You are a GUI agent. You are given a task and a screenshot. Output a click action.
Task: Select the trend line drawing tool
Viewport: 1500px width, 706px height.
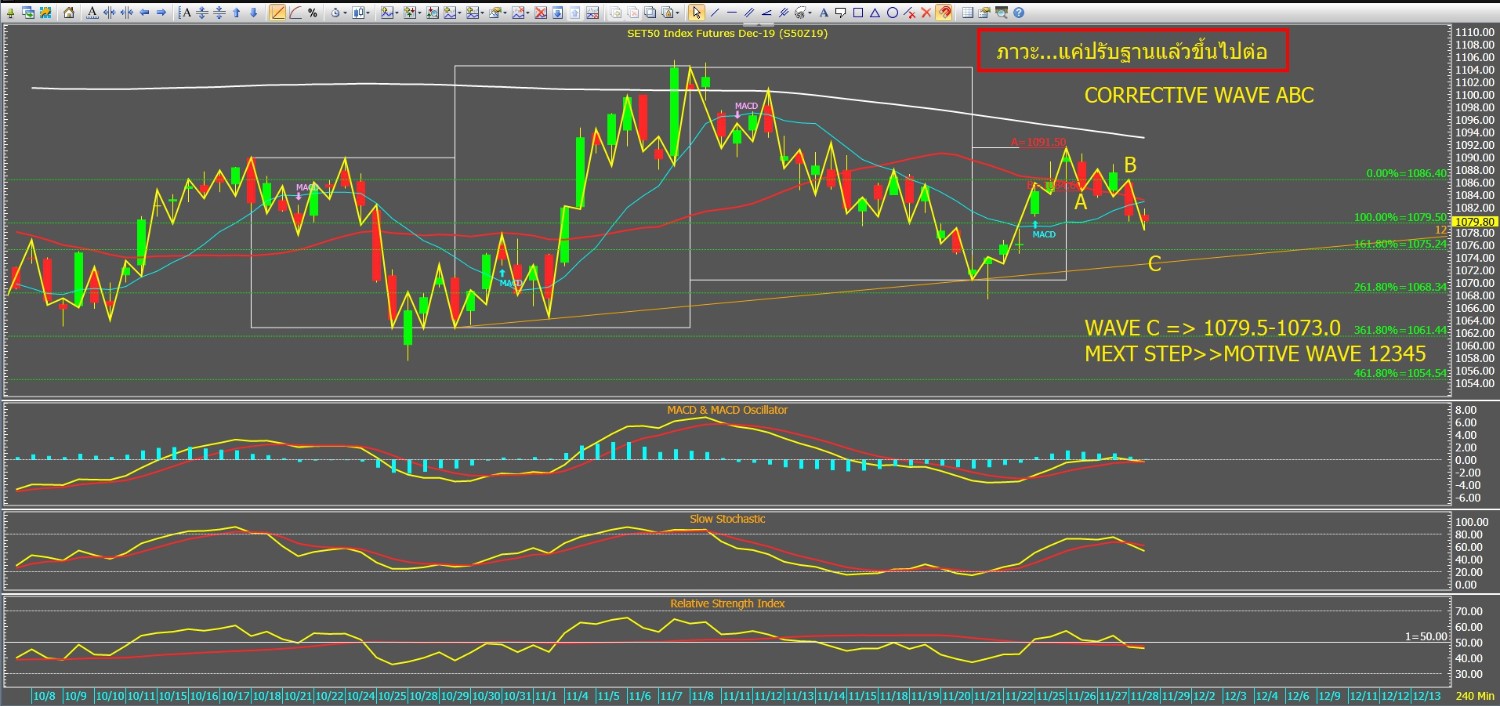(x=715, y=13)
